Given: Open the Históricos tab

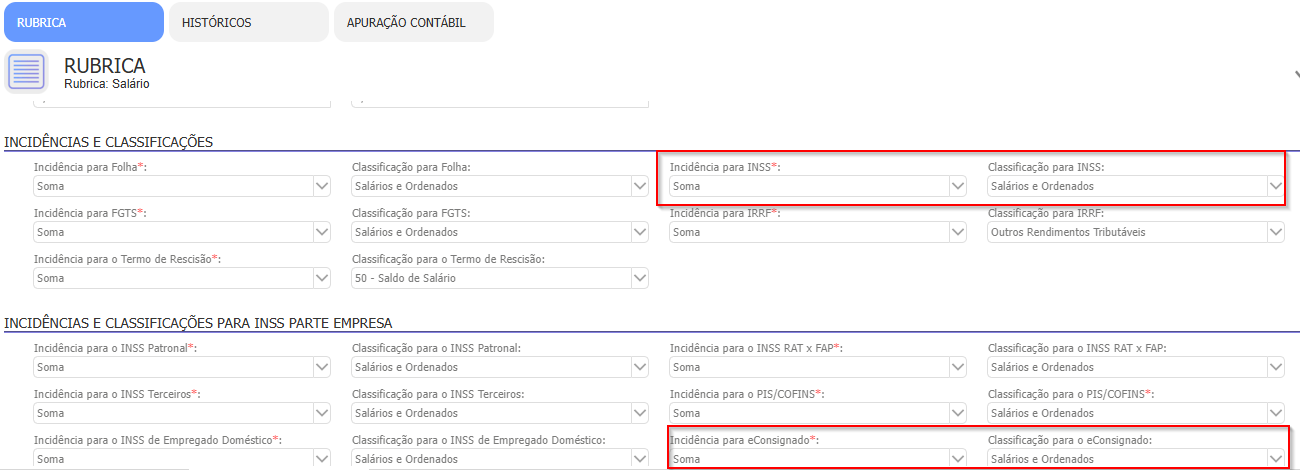Looking at the screenshot, I should pyautogui.click(x=248, y=22).
